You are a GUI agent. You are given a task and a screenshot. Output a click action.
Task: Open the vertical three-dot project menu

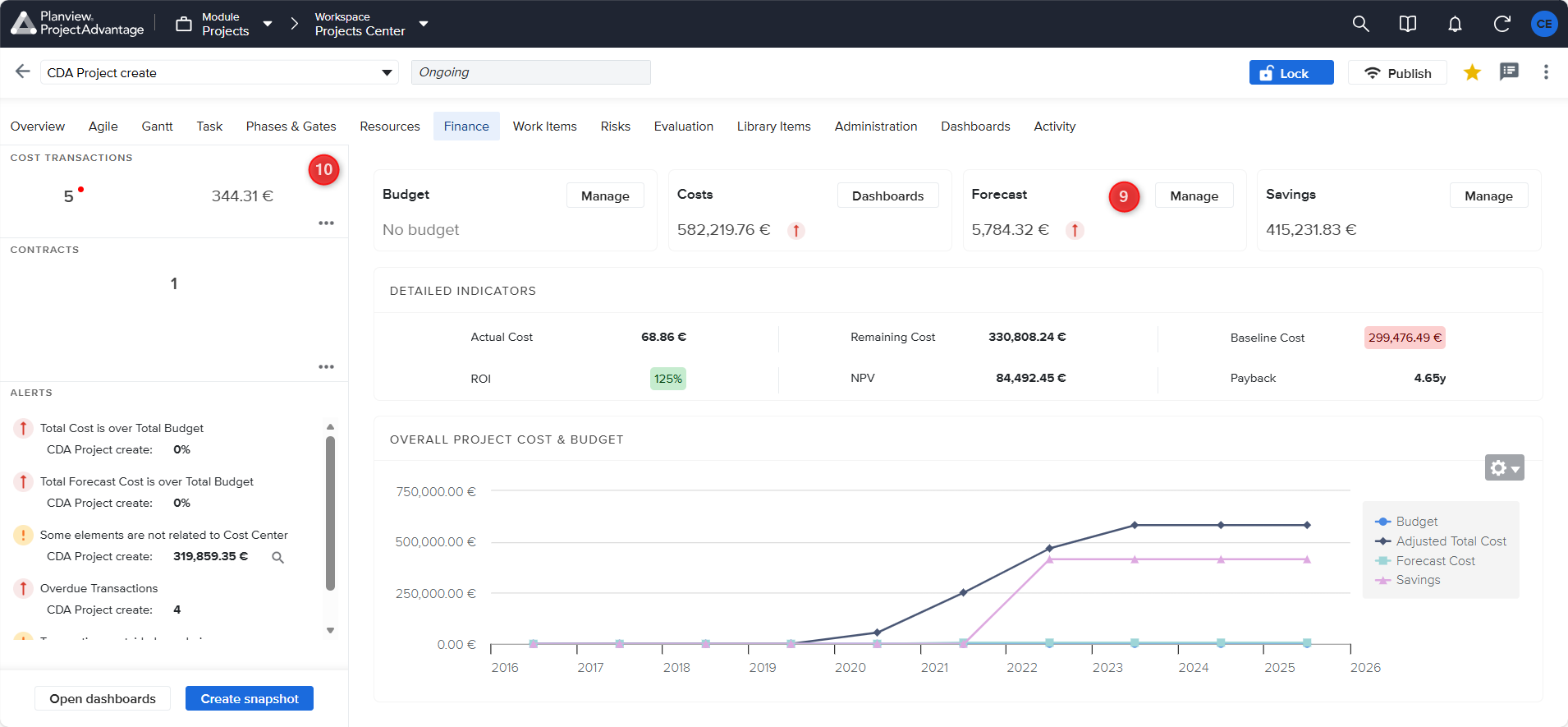[x=1546, y=72]
